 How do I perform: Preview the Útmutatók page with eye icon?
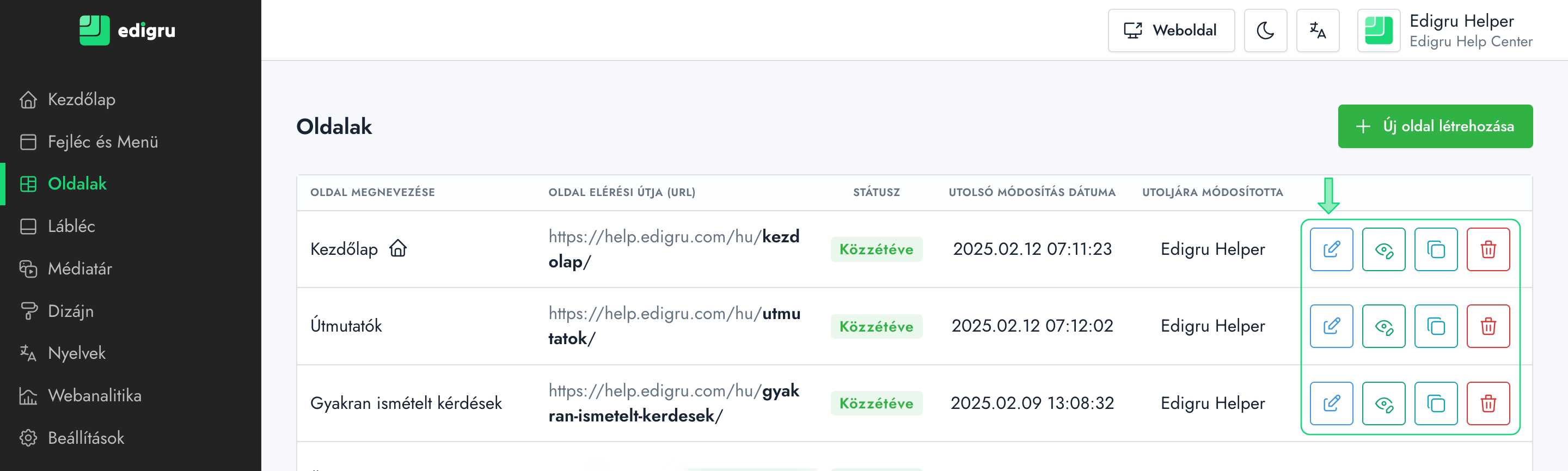click(1383, 326)
